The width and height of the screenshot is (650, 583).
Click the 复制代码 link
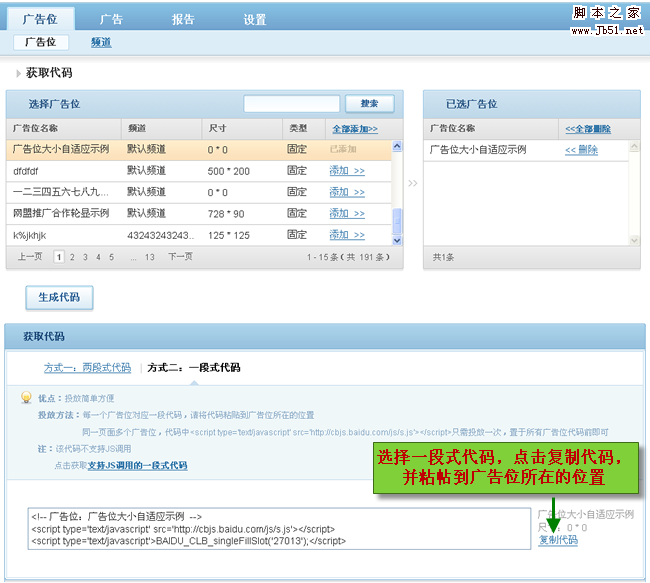point(558,540)
